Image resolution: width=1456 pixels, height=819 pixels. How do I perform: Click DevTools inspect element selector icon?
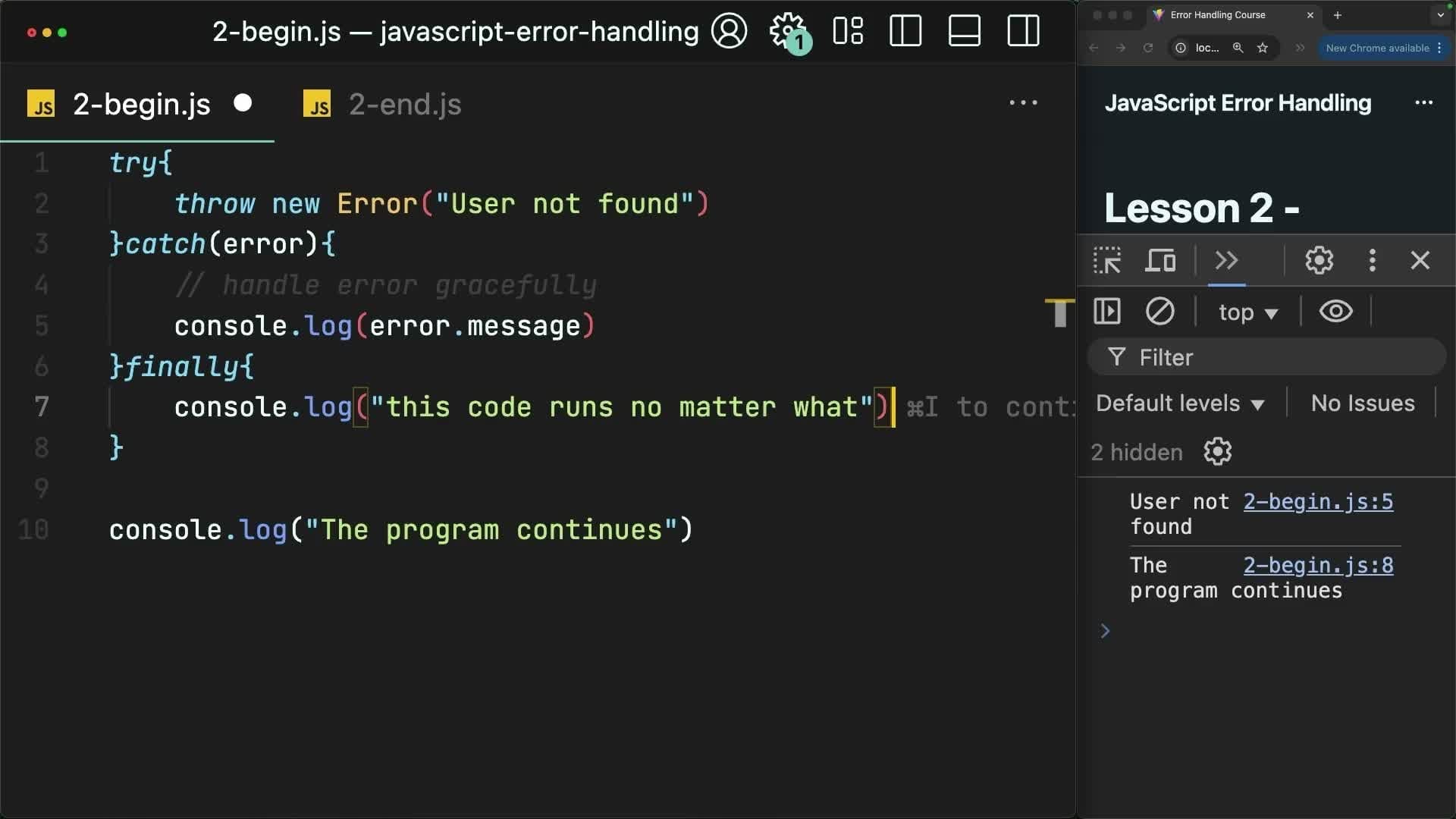(1107, 261)
